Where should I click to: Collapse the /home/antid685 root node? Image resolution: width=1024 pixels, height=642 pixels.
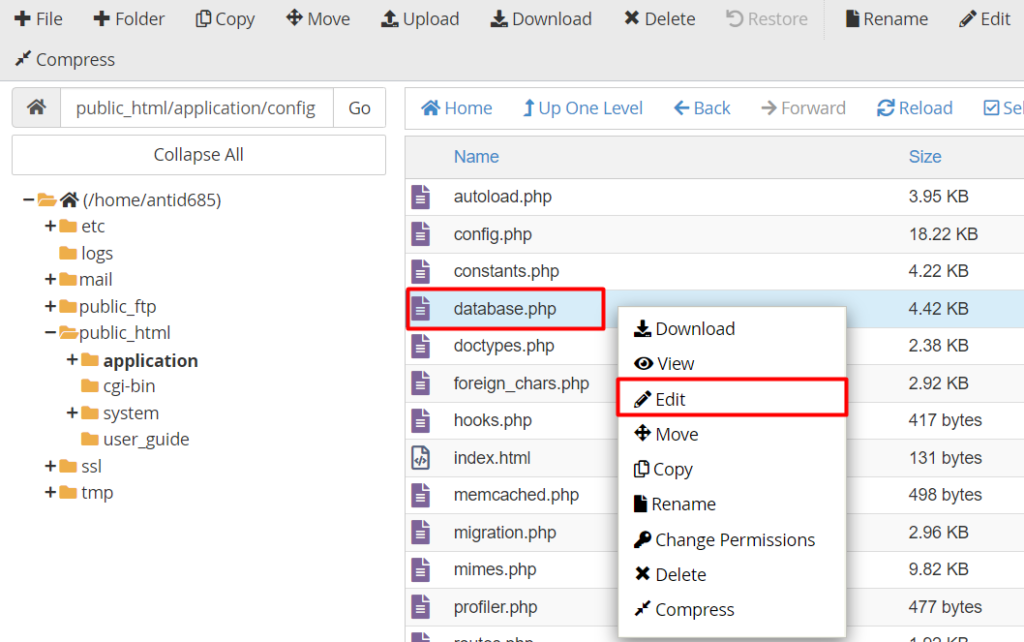pos(28,200)
